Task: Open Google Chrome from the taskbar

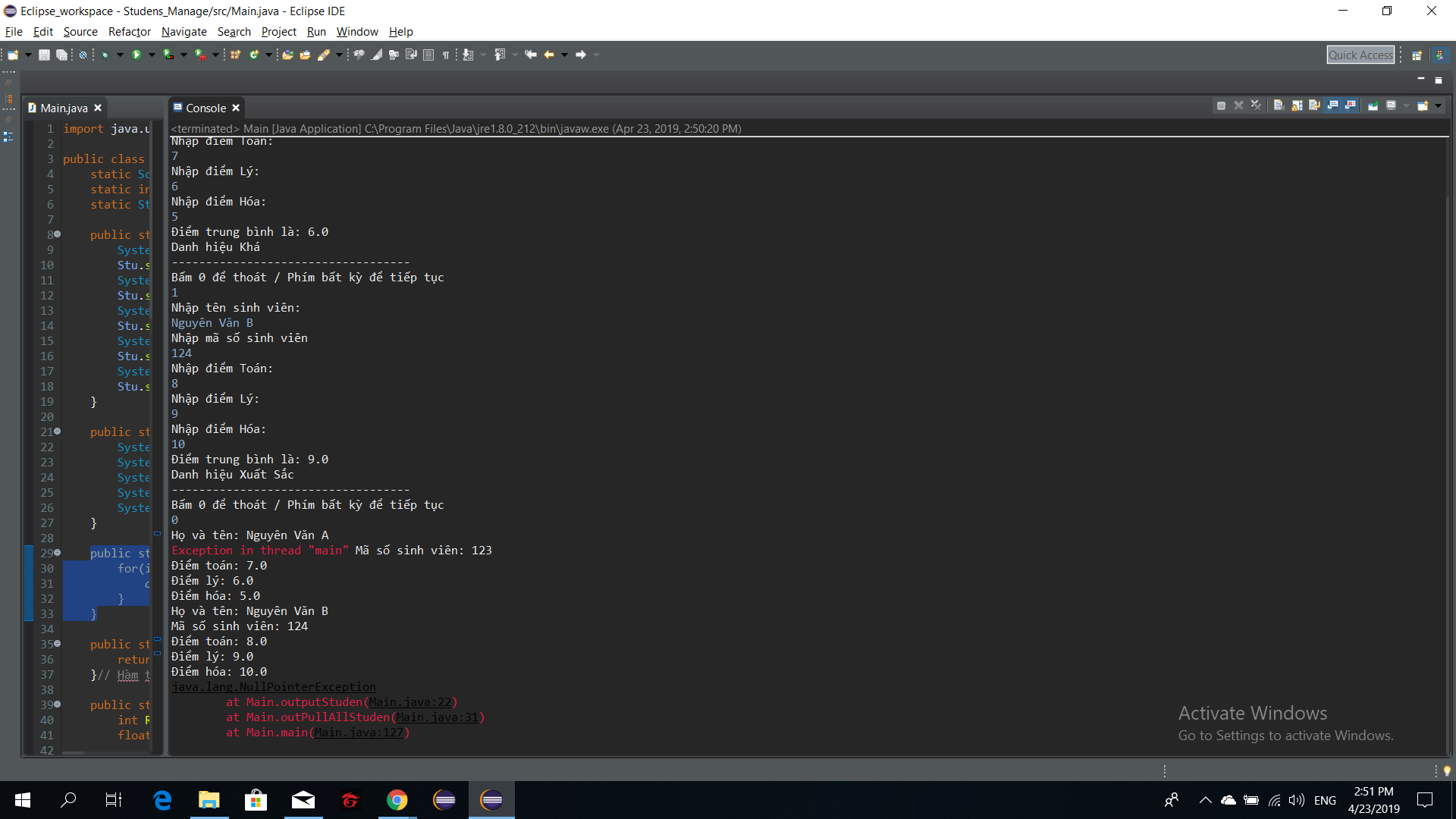Action: (397, 800)
